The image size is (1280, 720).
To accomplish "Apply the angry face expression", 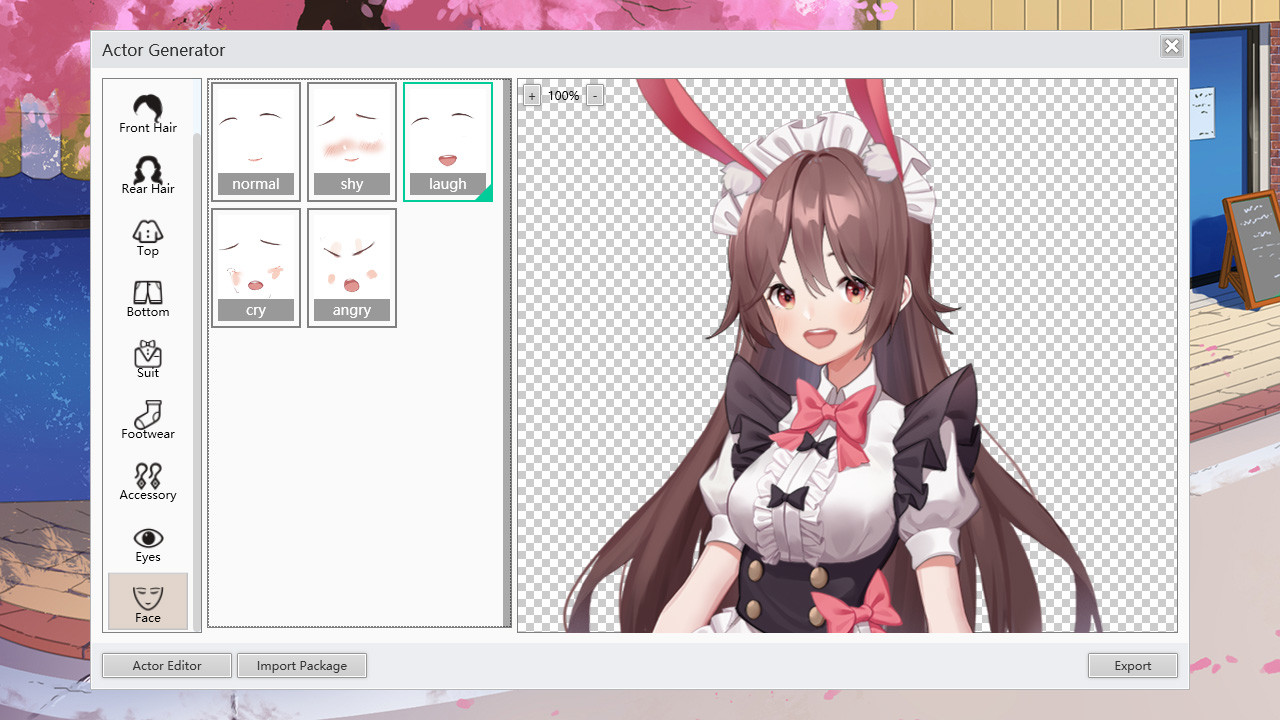I will point(351,267).
